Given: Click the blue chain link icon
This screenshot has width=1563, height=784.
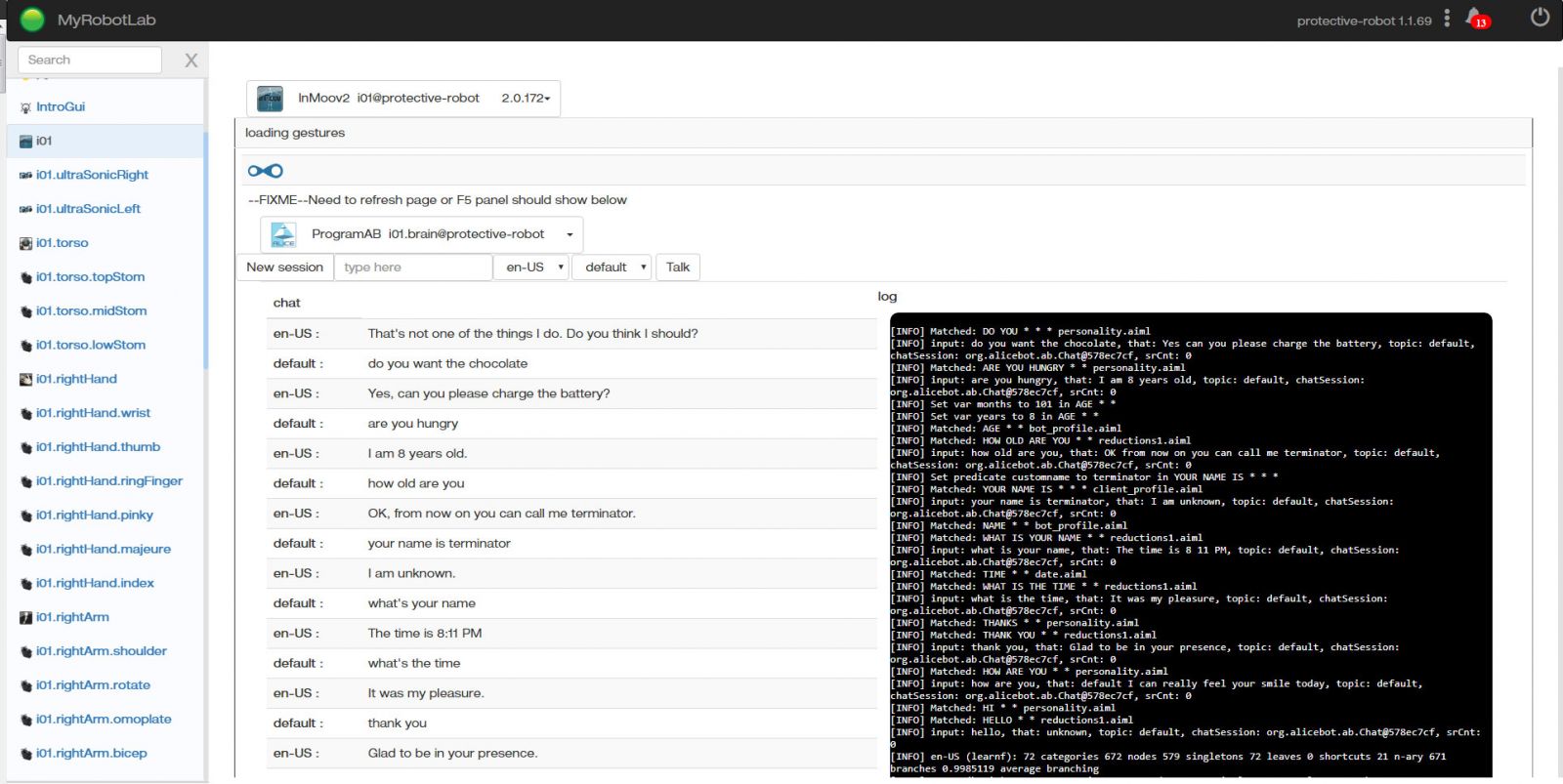Looking at the screenshot, I should coord(265,171).
